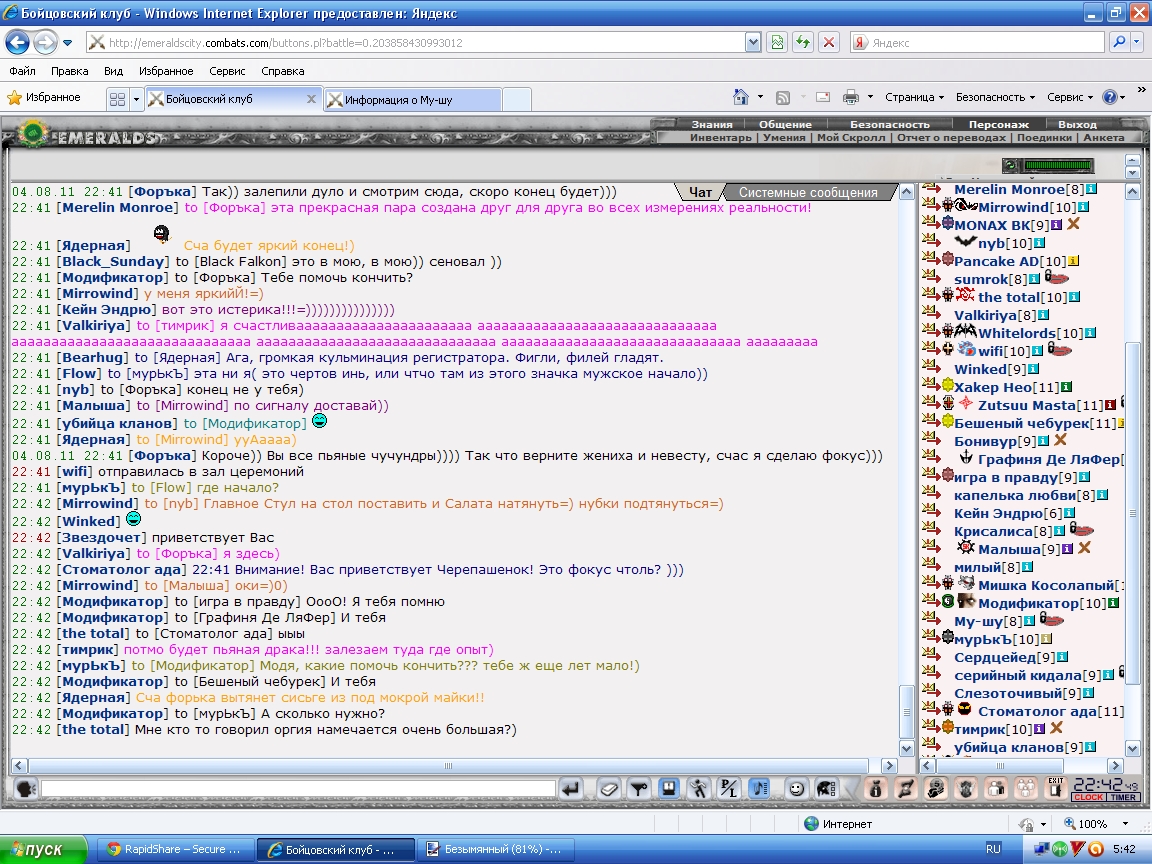Open the recent pages dropdown arrow
The width and height of the screenshot is (1152, 864).
tap(68, 43)
